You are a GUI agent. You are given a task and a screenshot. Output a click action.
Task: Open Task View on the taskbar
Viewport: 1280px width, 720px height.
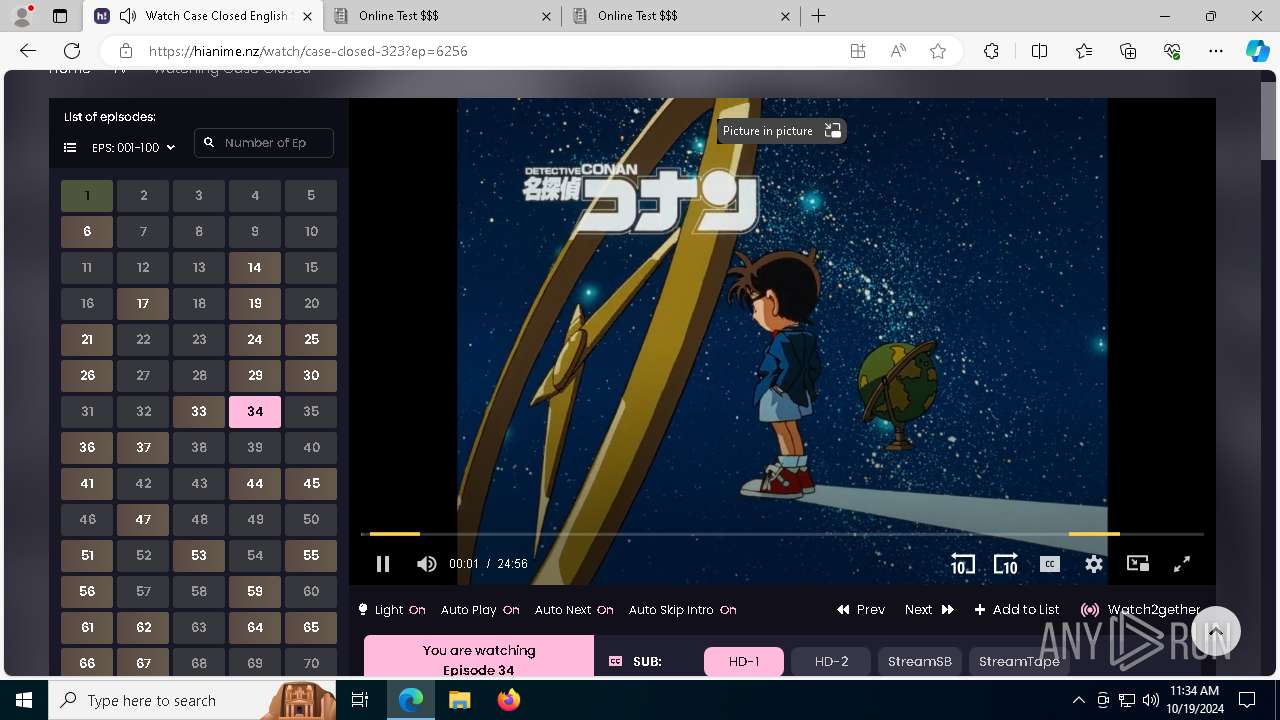click(x=361, y=700)
